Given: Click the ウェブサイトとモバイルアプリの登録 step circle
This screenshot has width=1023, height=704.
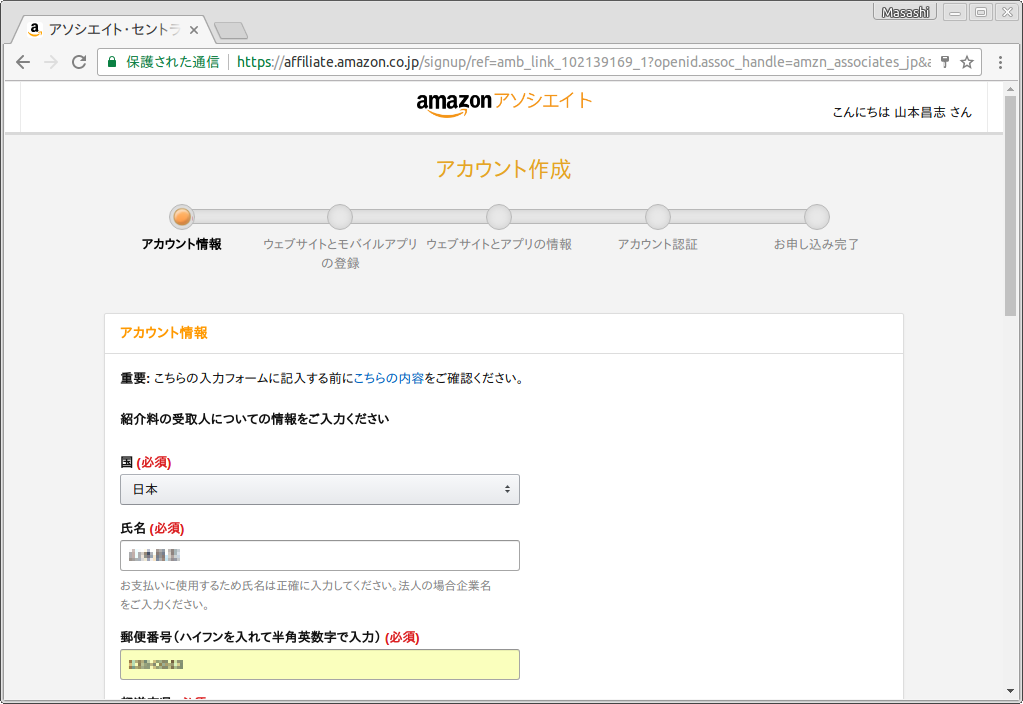Looking at the screenshot, I should pyautogui.click(x=340, y=217).
